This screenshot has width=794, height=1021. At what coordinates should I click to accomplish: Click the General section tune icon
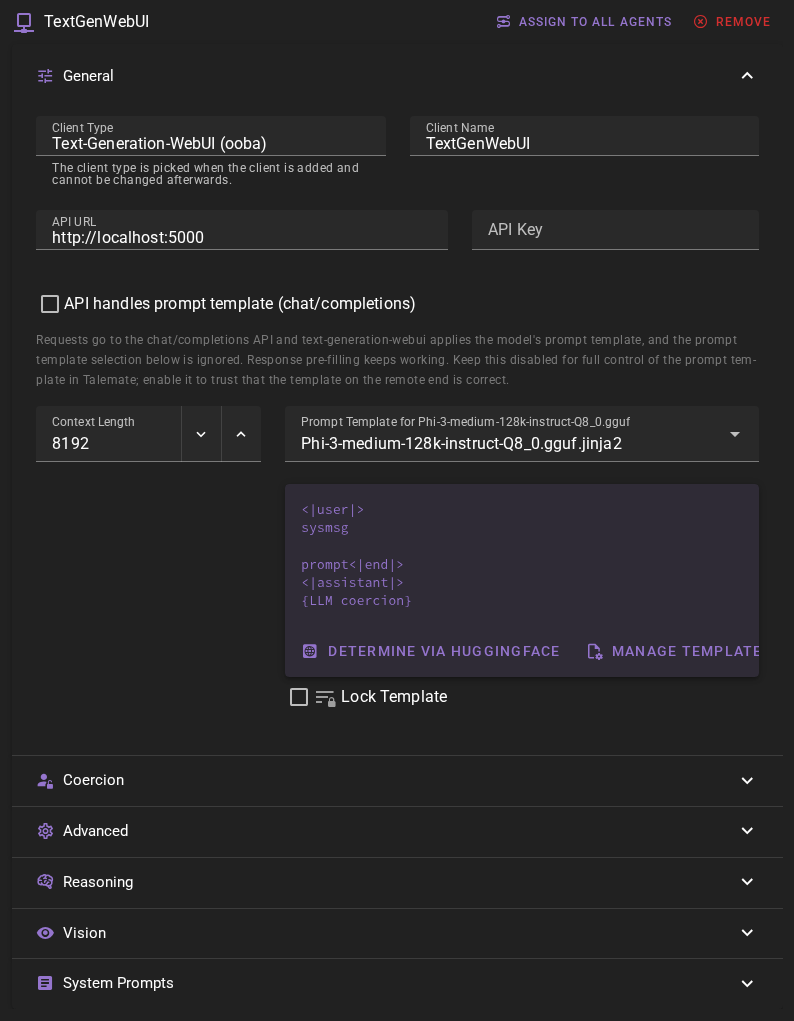coord(45,76)
